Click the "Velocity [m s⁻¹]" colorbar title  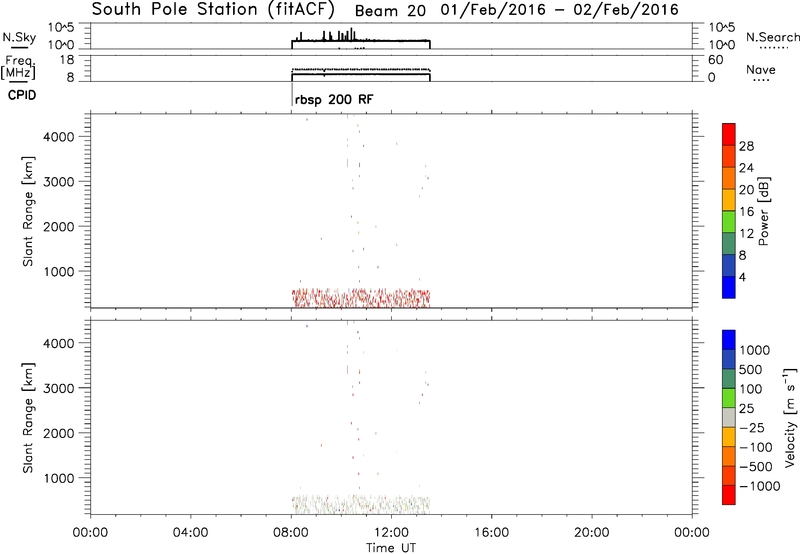point(790,417)
